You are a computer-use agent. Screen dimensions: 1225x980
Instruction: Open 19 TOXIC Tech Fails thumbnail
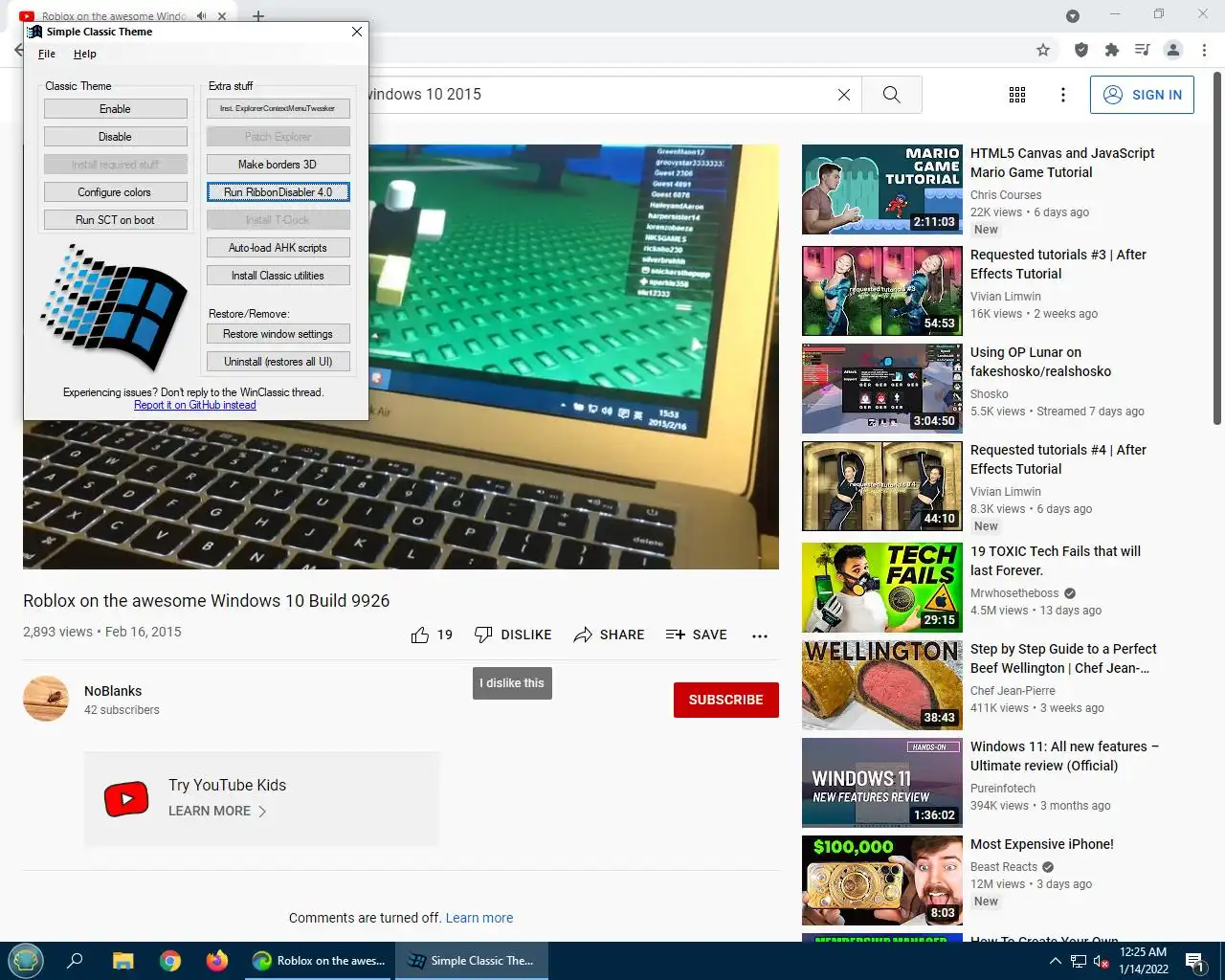tap(882, 588)
